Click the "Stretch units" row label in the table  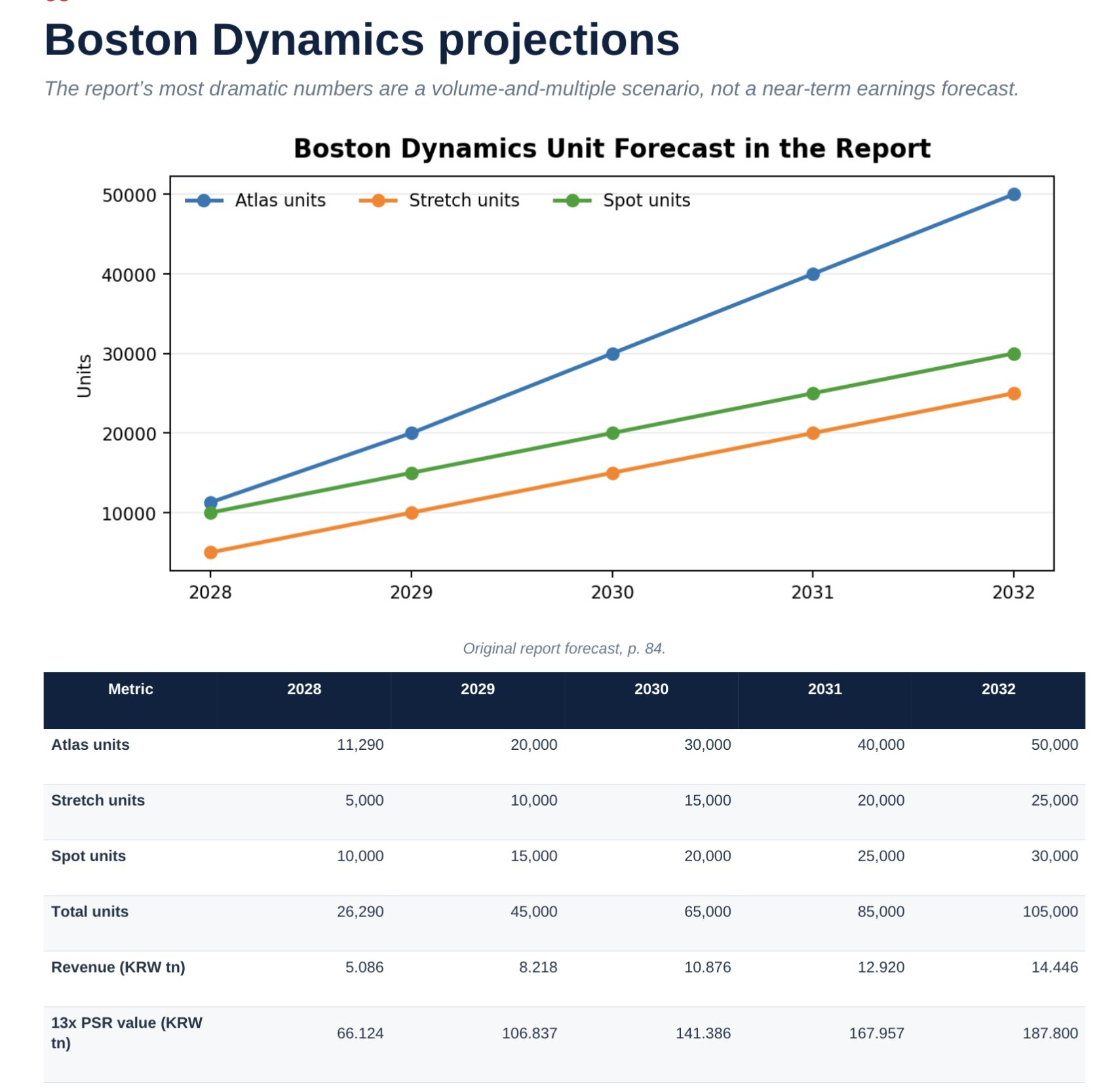pos(98,800)
